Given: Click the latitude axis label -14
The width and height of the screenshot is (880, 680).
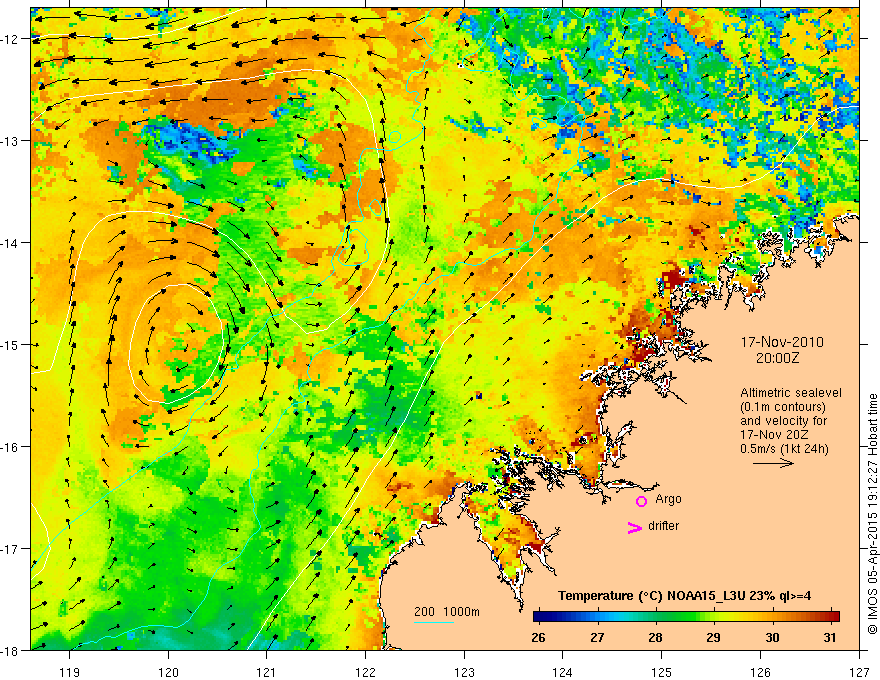Looking at the screenshot, I should tap(11, 242).
